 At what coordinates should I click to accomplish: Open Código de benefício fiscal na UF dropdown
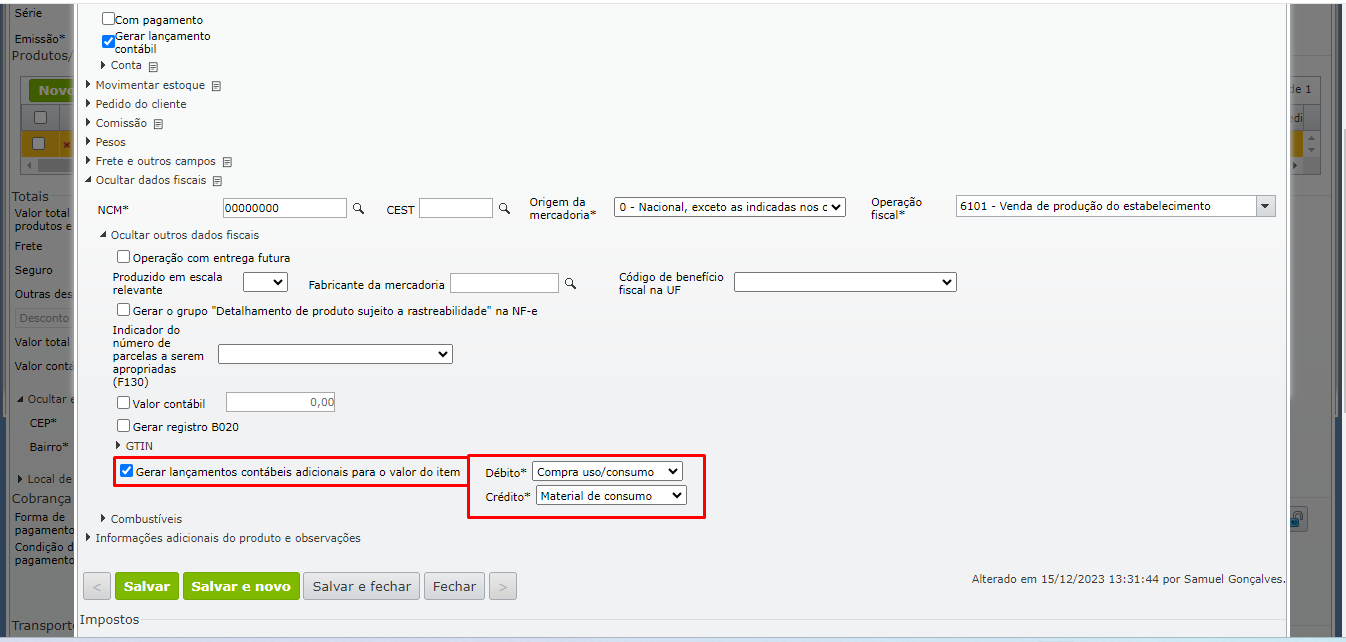coord(845,282)
